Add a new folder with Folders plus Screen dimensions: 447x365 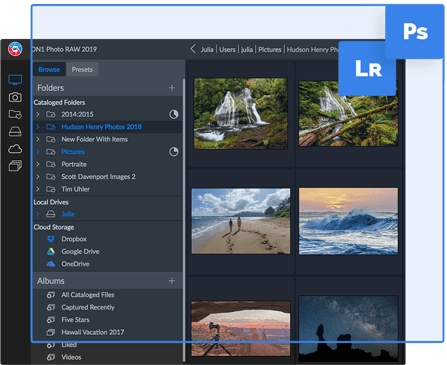pyautogui.click(x=172, y=88)
